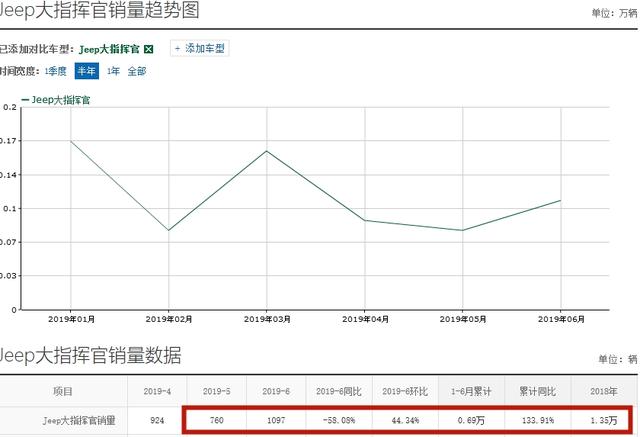Click the 2018年 column header
Screen dimensions: 640x437
point(604,392)
